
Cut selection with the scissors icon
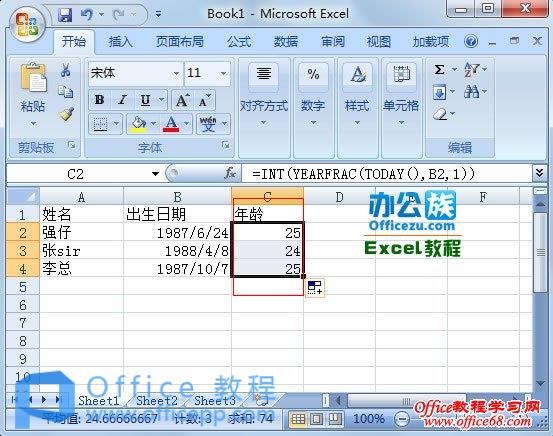(66, 70)
